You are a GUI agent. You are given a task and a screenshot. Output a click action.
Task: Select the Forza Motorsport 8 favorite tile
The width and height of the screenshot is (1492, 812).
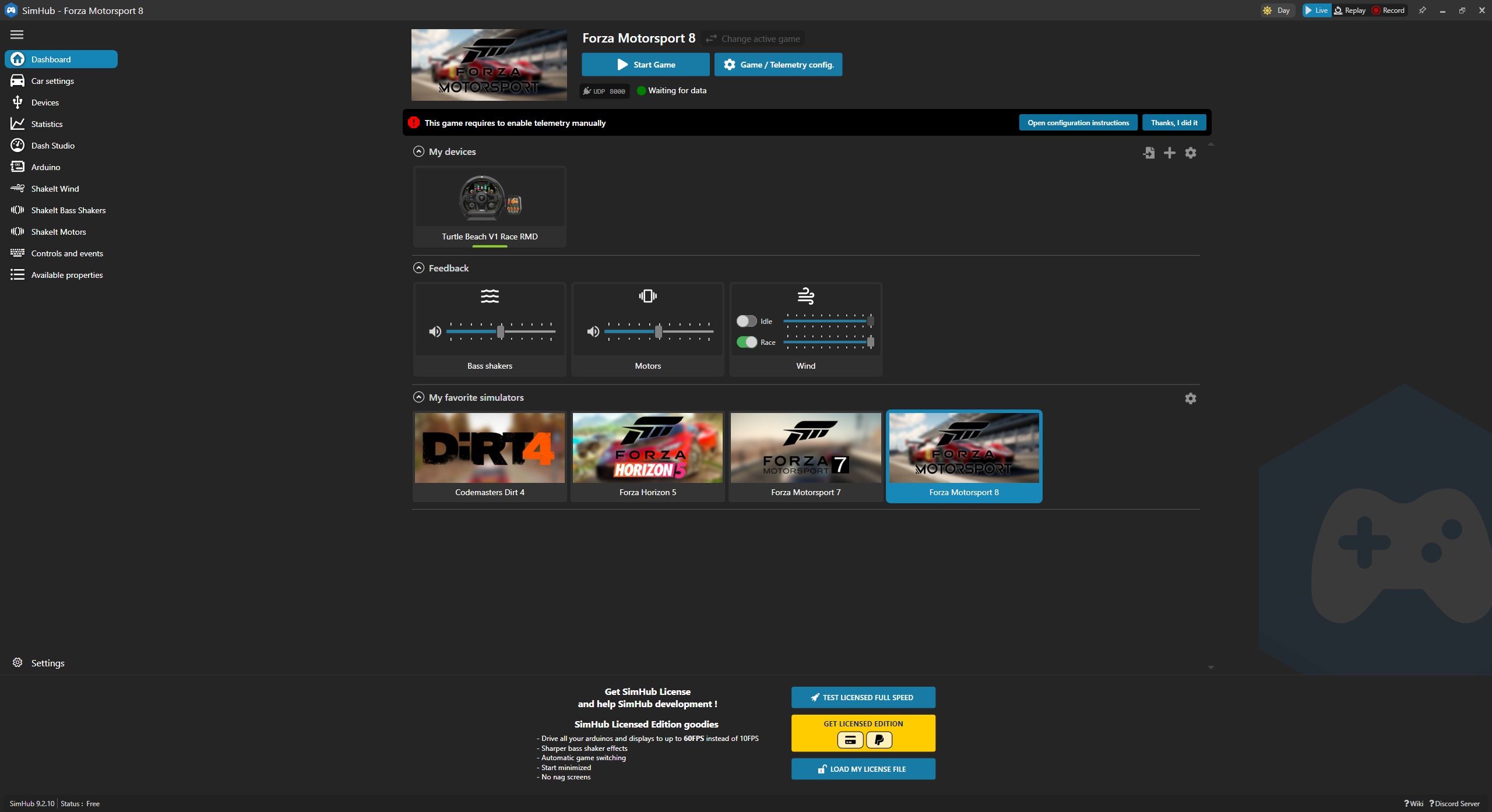tap(964, 456)
